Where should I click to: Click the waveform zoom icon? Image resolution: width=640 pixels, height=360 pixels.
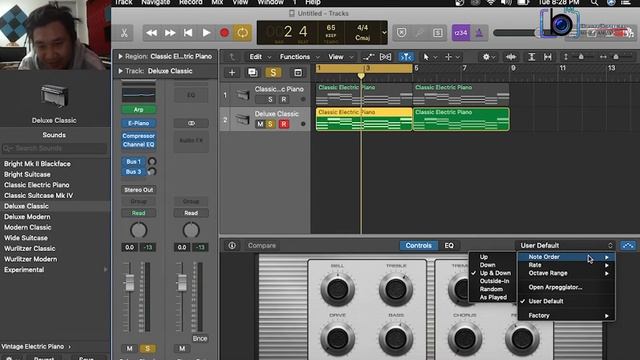pos(511,57)
